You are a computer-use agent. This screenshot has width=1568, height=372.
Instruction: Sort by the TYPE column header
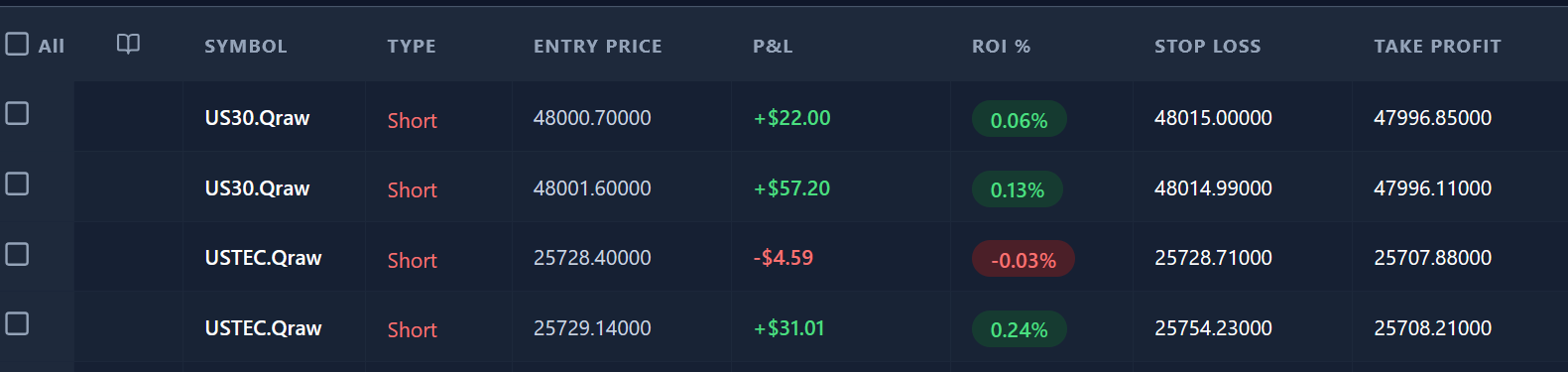click(412, 47)
